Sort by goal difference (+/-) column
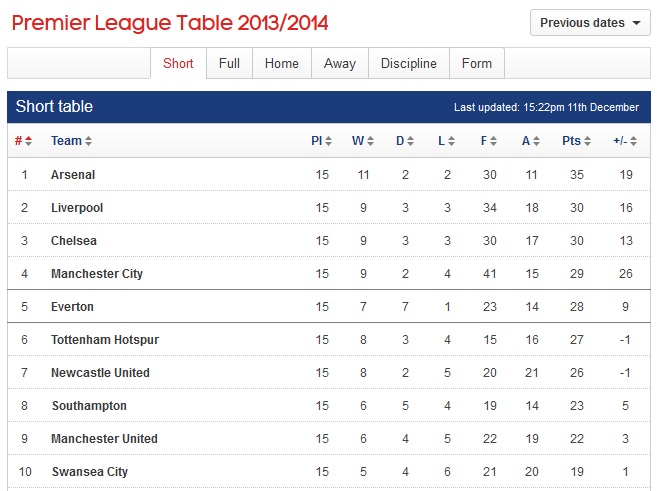The width and height of the screenshot is (657, 491). 624,141
